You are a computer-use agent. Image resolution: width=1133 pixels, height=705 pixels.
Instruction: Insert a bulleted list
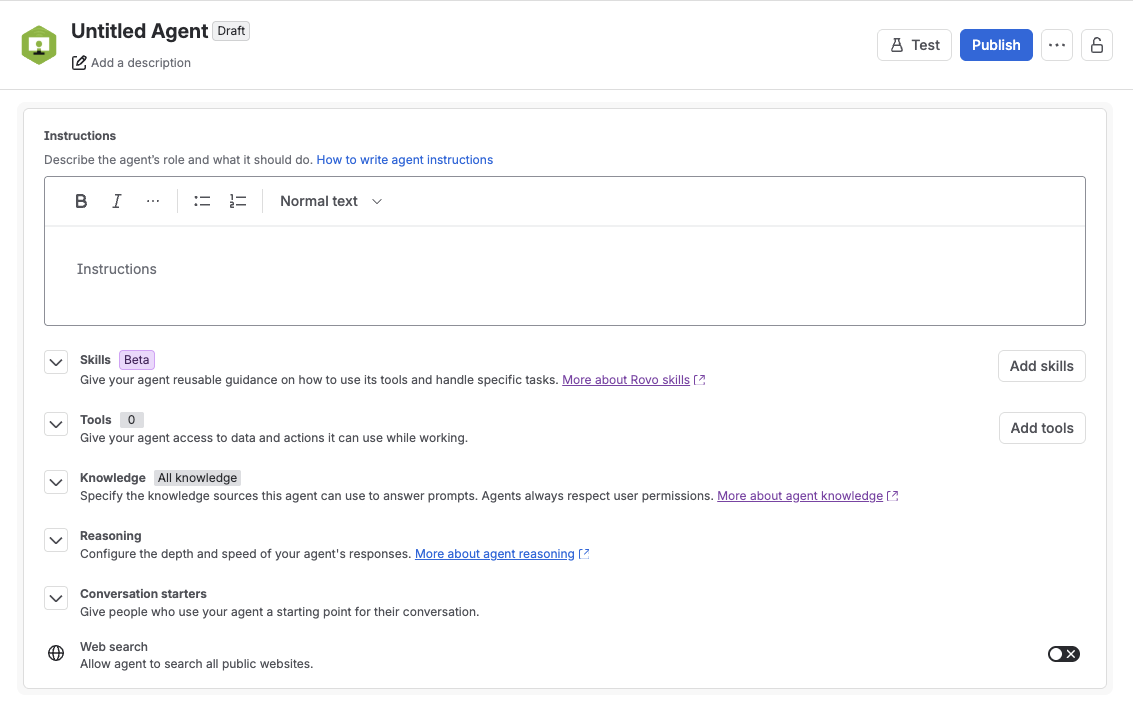pos(202,202)
